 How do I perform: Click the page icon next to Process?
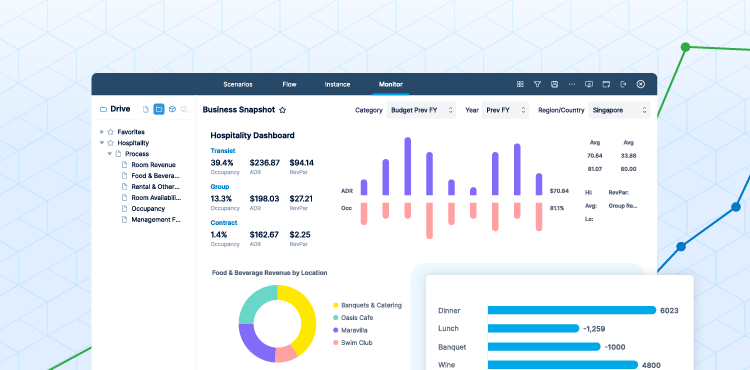(x=118, y=154)
